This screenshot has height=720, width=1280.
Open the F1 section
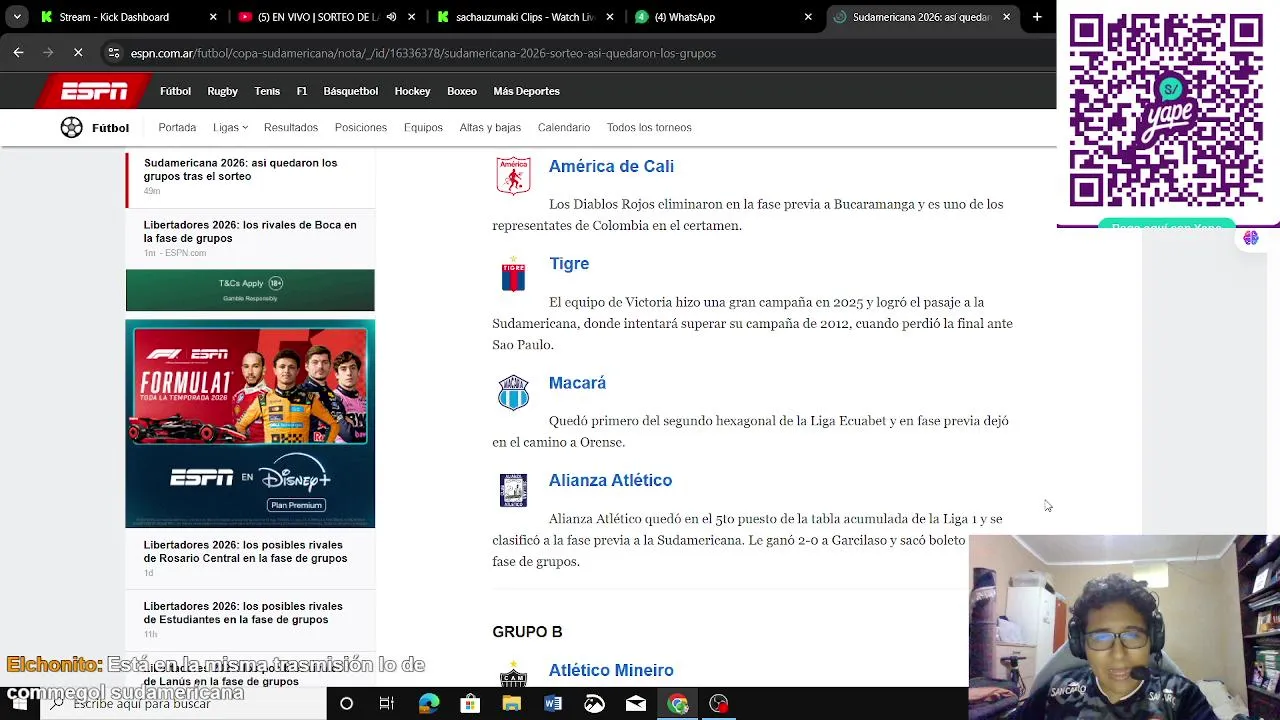[x=302, y=91]
